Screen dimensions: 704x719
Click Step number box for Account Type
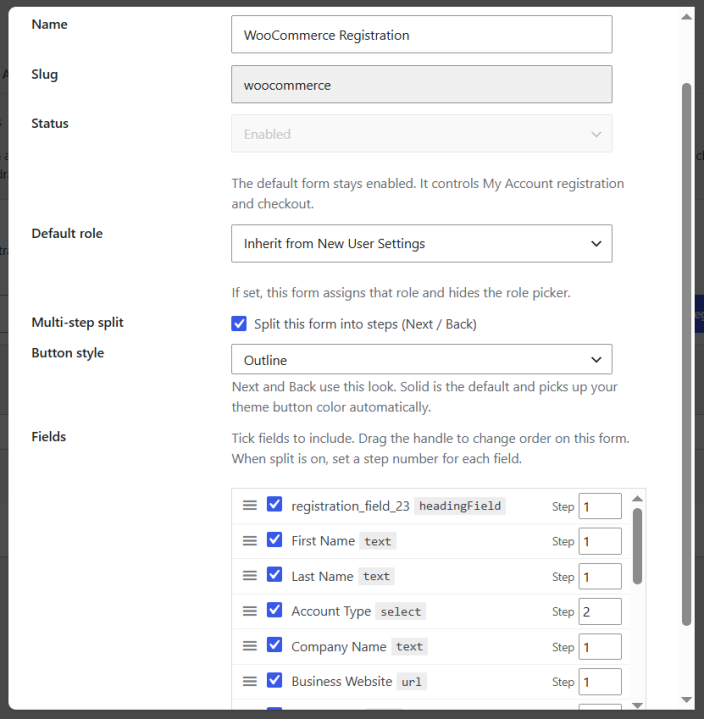point(600,611)
